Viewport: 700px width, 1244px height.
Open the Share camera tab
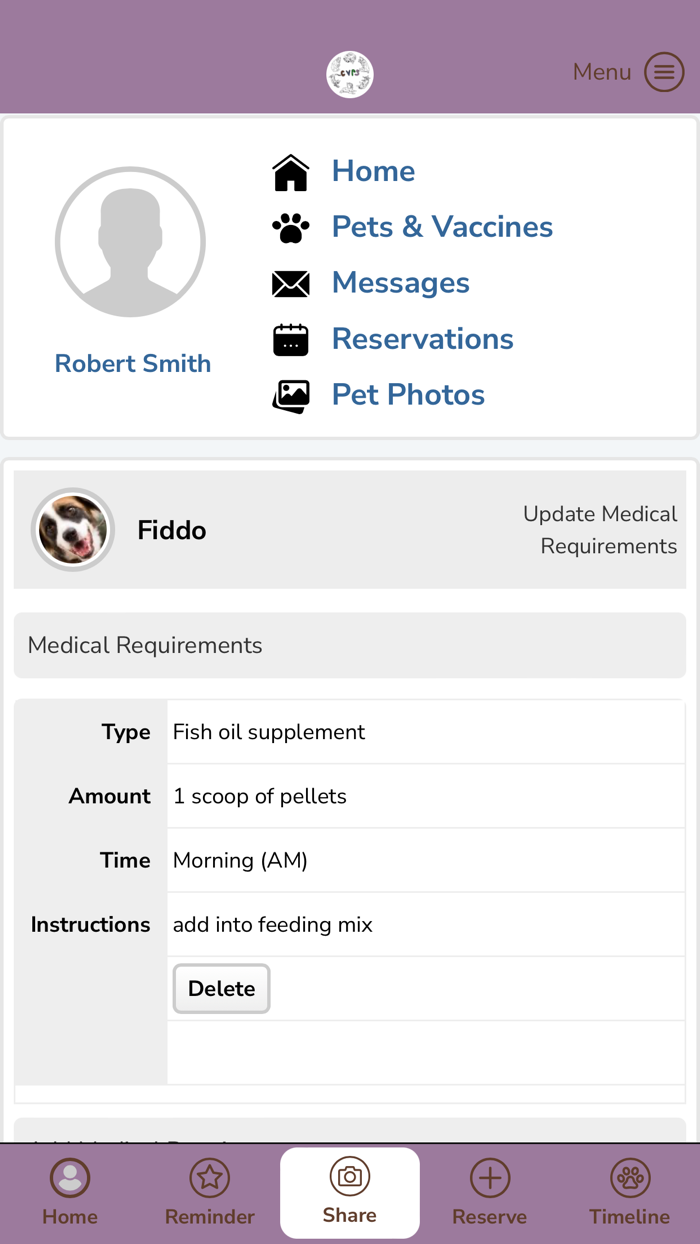tap(350, 1192)
